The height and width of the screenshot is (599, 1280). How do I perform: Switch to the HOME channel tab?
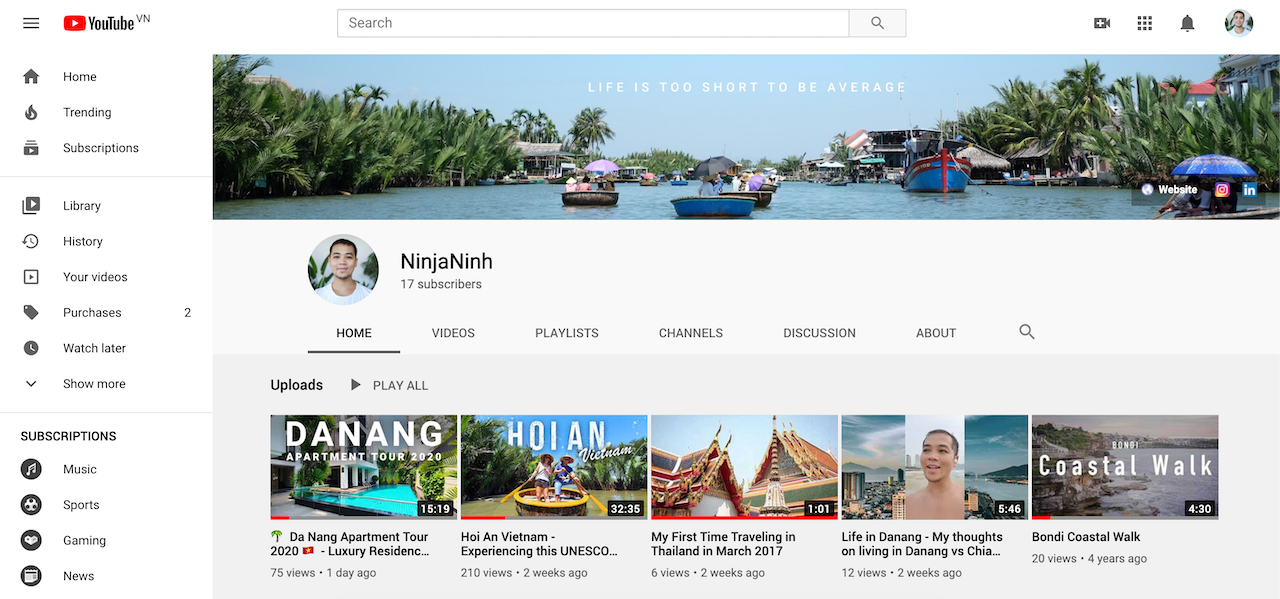[354, 333]
